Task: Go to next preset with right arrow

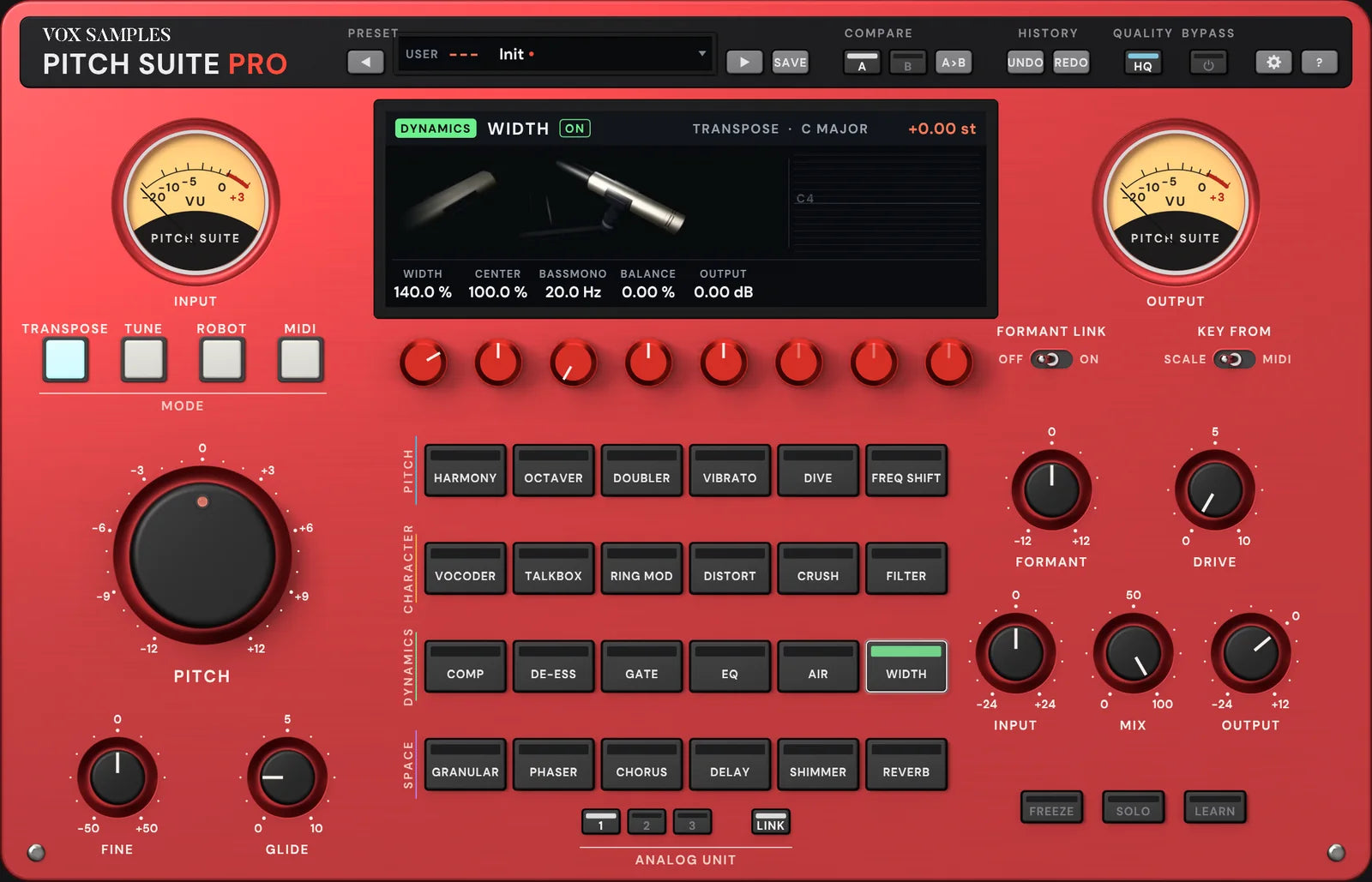Action: [744, 62]
